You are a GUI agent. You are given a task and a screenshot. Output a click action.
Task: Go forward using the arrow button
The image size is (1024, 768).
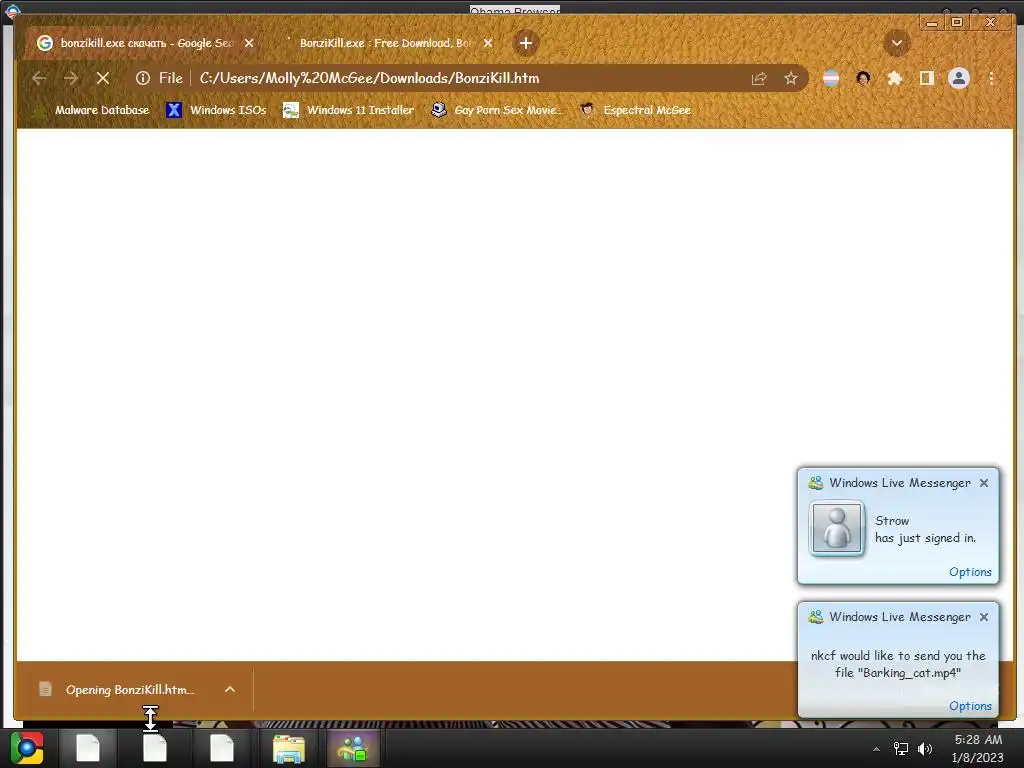[71, 78]
